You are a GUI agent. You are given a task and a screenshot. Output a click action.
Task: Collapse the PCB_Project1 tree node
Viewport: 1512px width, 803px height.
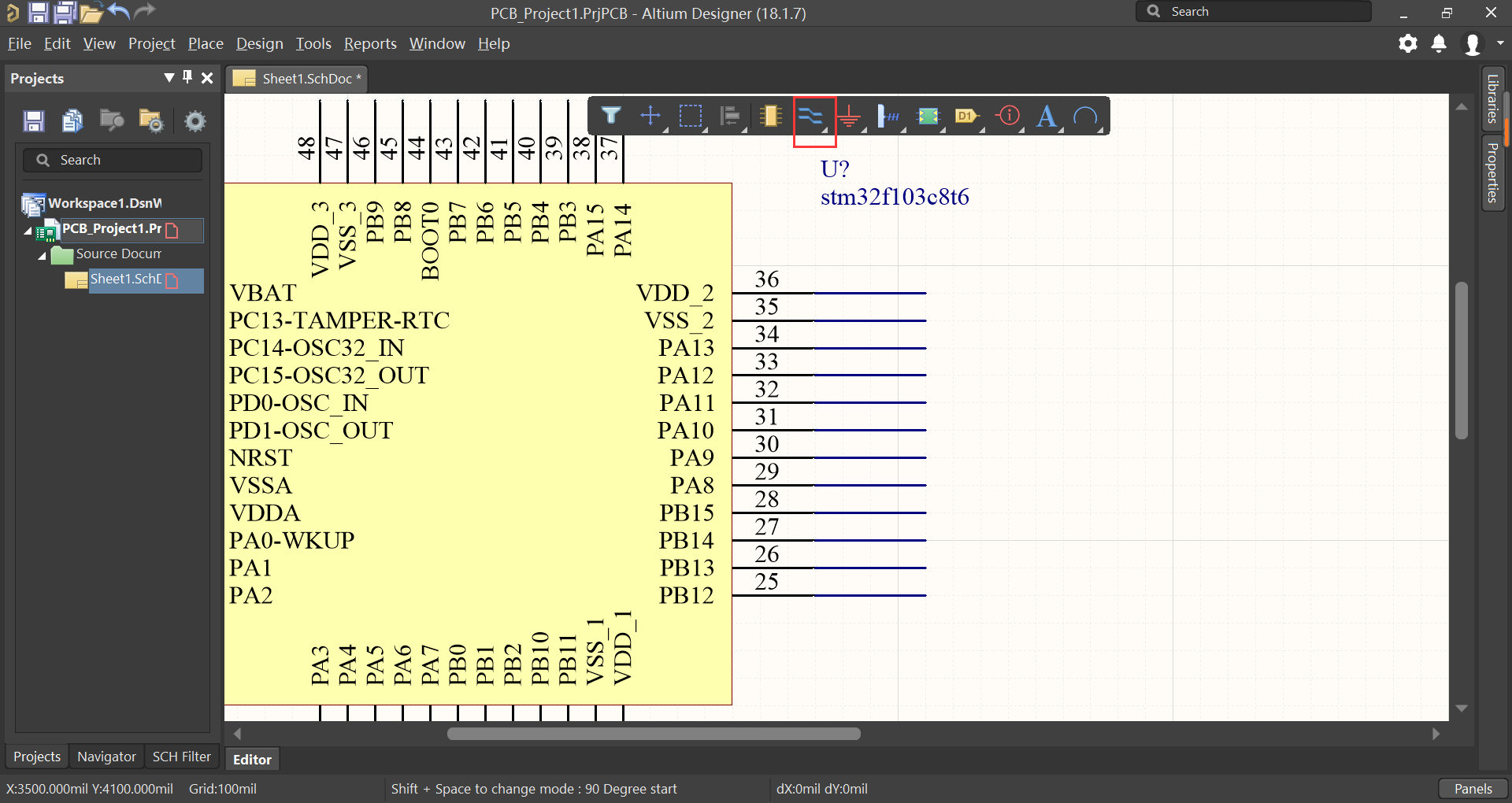point(28,231)
